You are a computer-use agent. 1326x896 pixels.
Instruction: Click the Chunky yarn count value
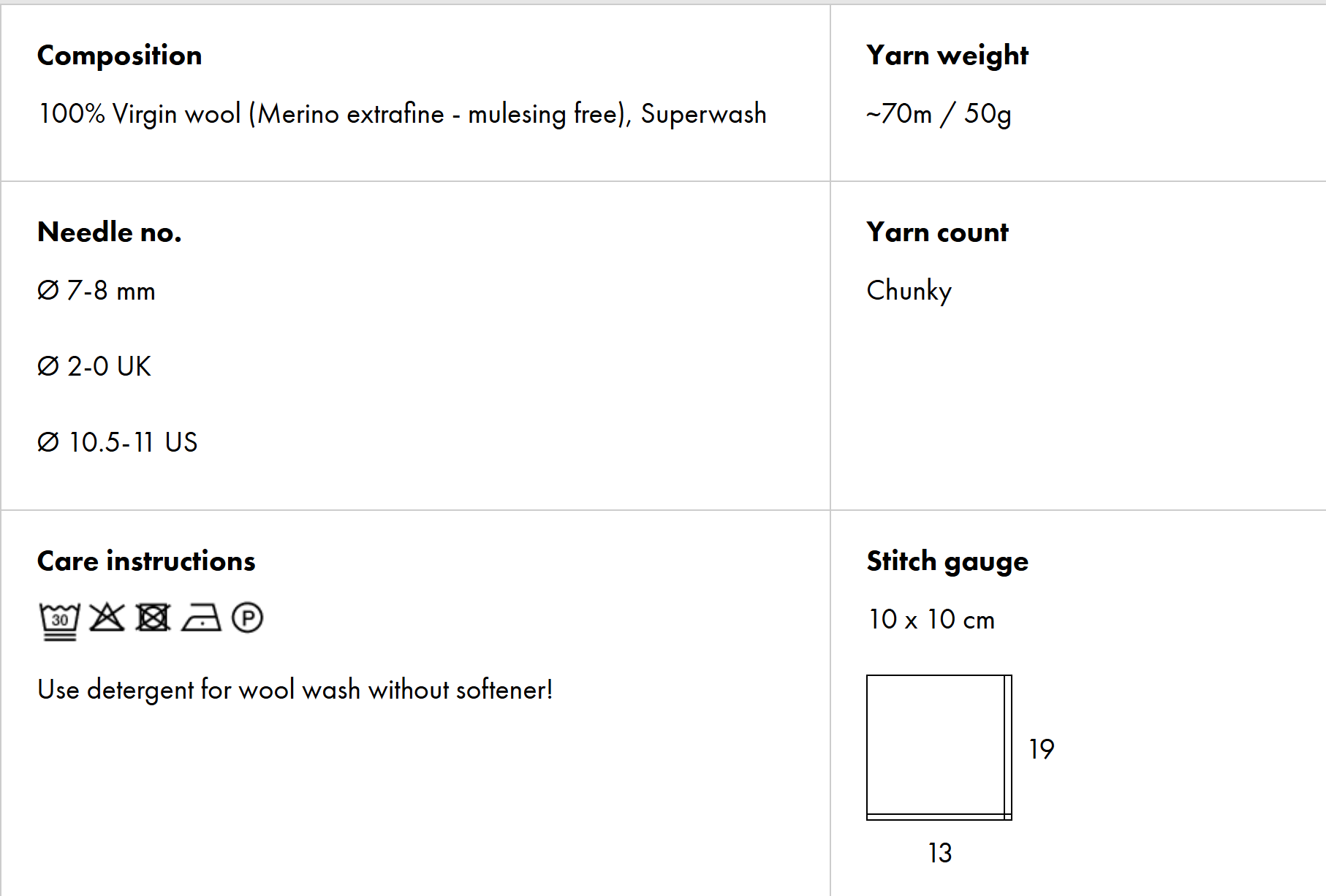point(909,291)
